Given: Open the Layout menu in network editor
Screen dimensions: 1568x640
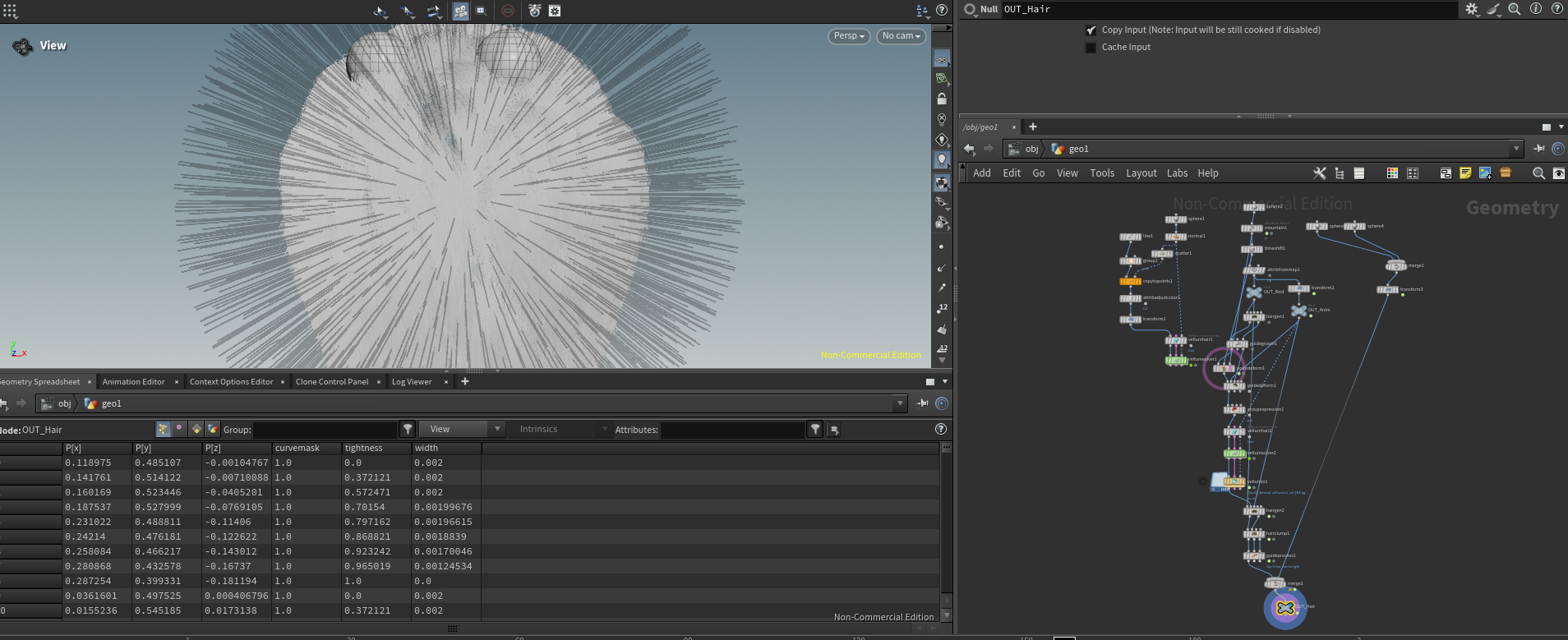Looking at the screenshot, I should pos(1141,173).
